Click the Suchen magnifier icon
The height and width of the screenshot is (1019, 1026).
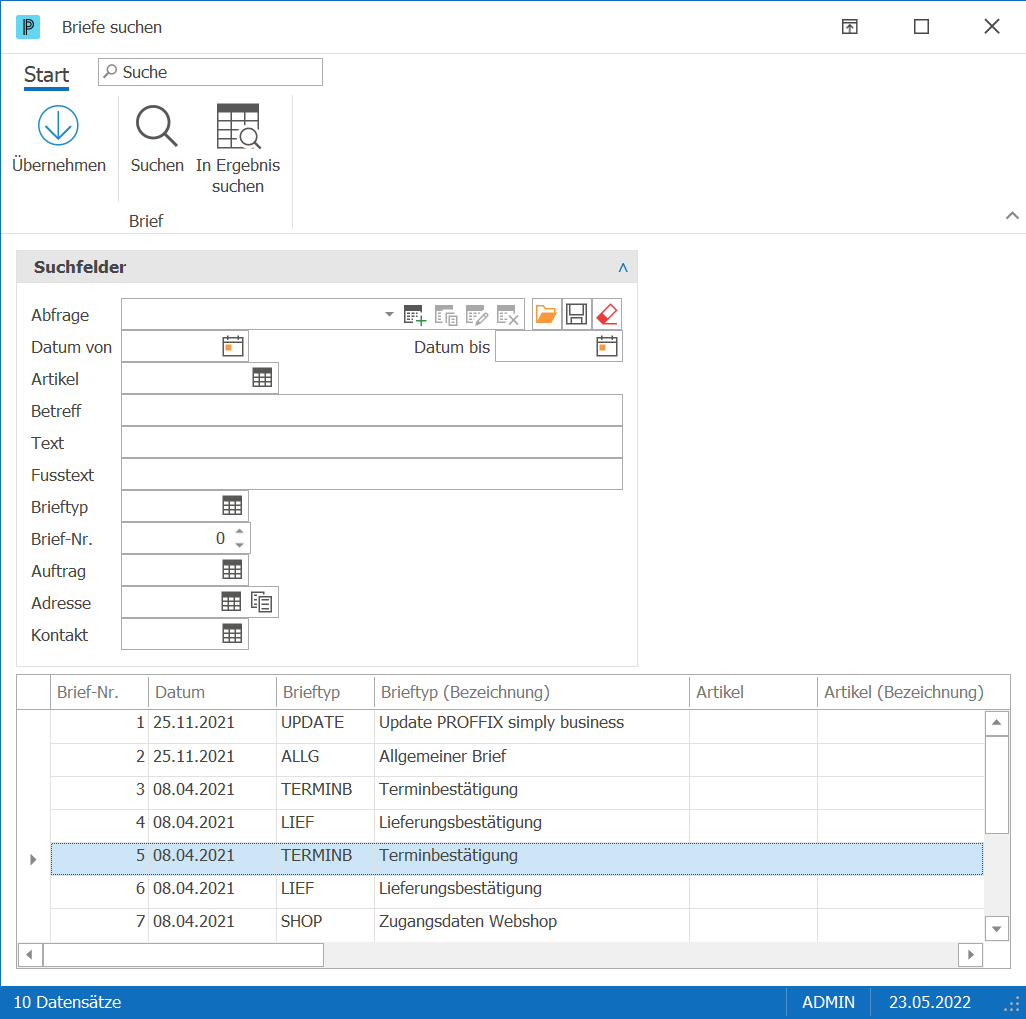156,125
